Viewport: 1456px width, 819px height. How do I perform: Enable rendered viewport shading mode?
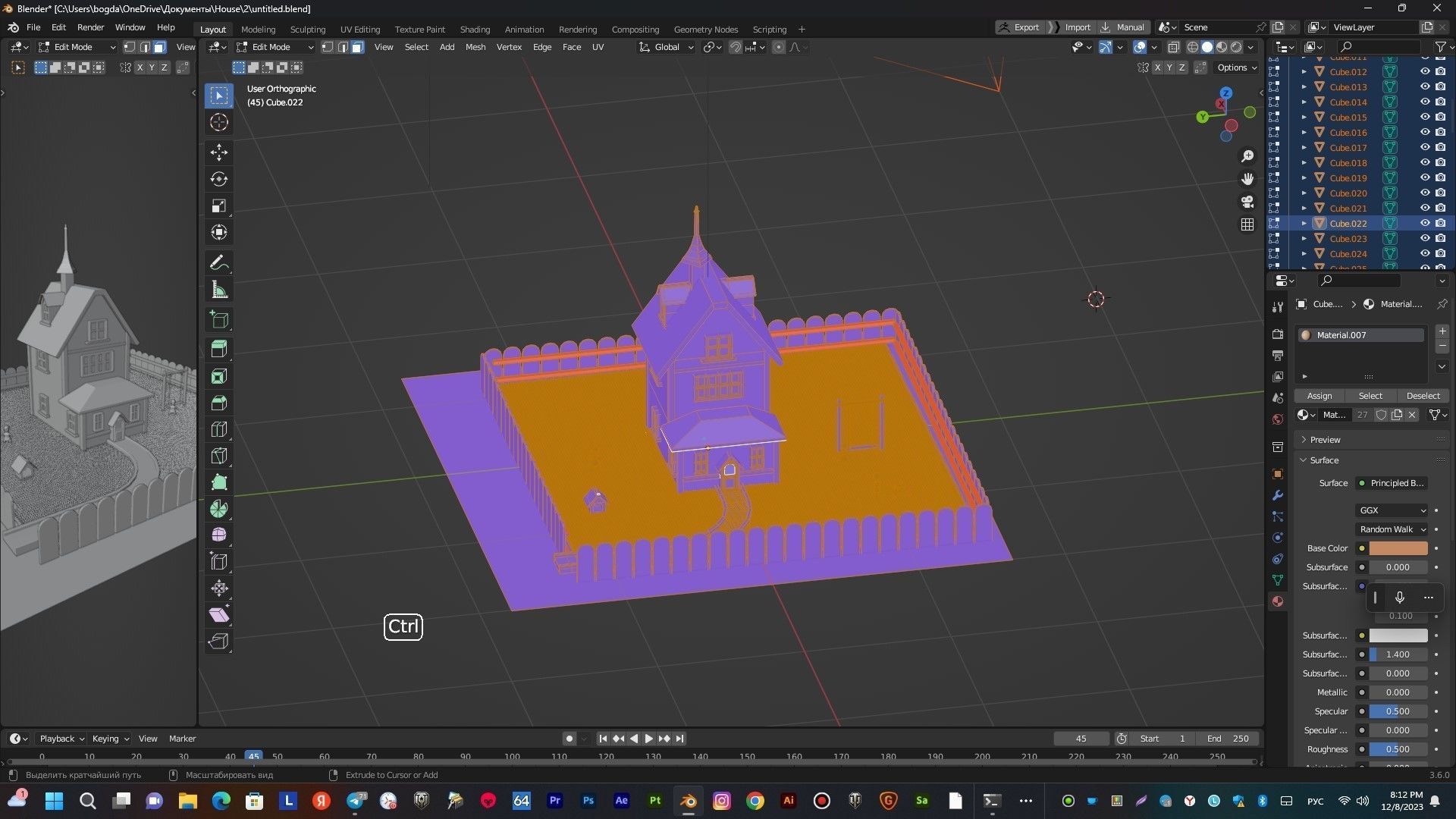click(1236, 47)
